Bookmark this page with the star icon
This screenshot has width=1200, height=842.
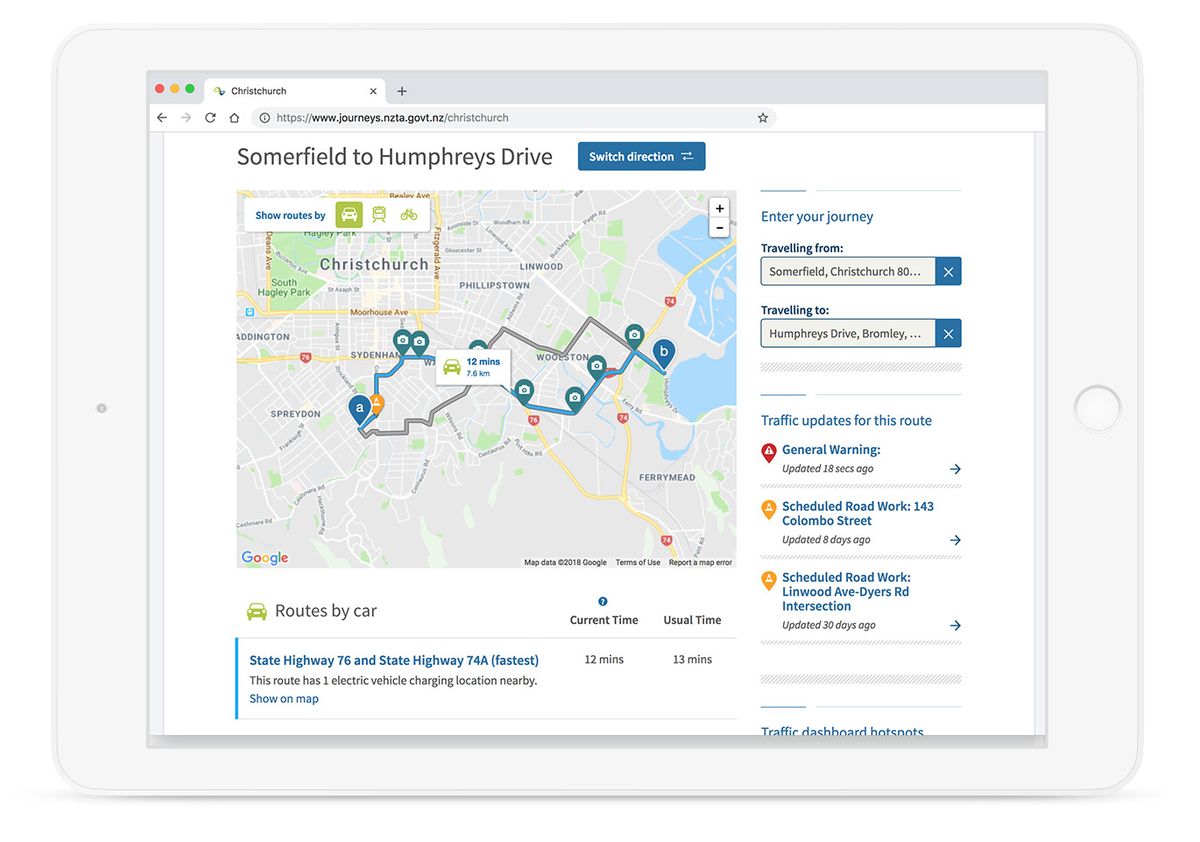pyautogui.click(x=763, y=117)
